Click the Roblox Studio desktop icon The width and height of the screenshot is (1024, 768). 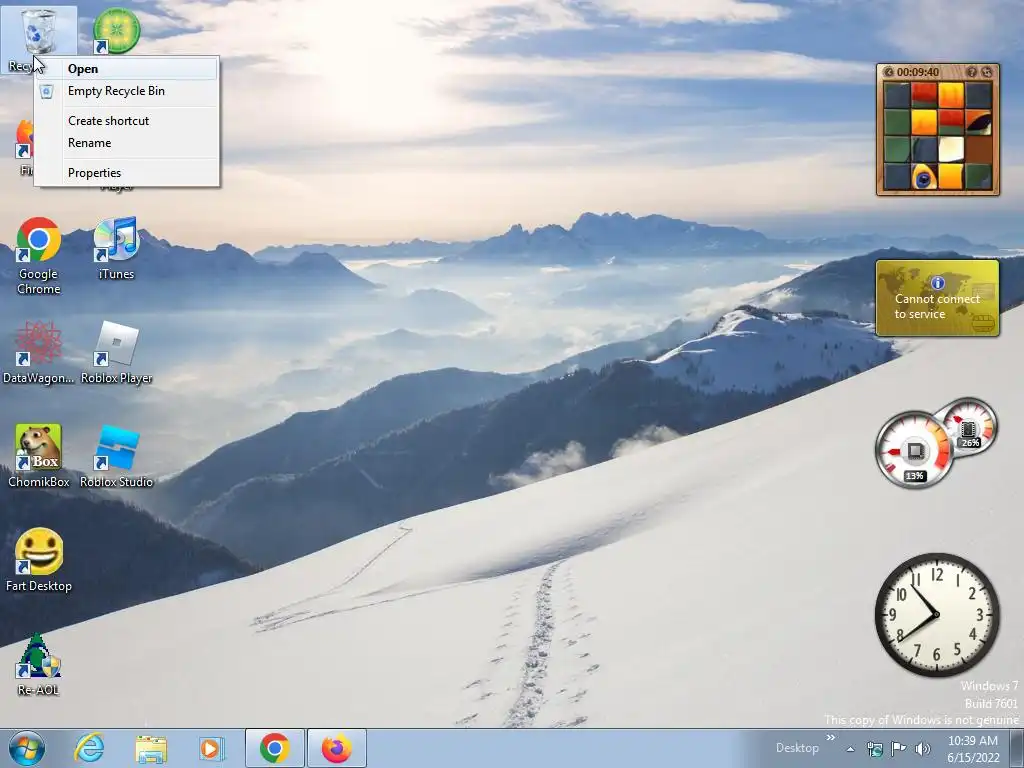(x=116, y=456)
